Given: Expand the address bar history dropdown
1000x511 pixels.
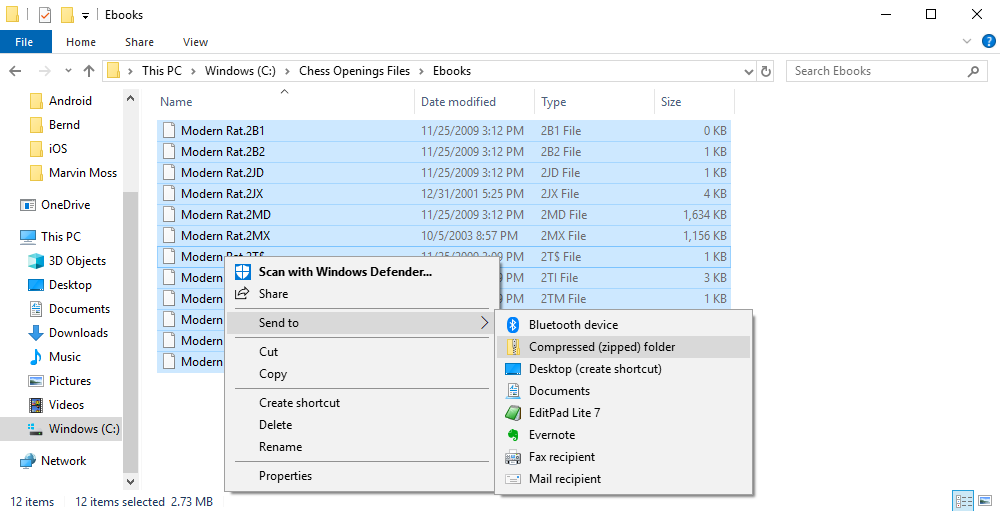Looking at the screenshot, I should coord(747,71).
